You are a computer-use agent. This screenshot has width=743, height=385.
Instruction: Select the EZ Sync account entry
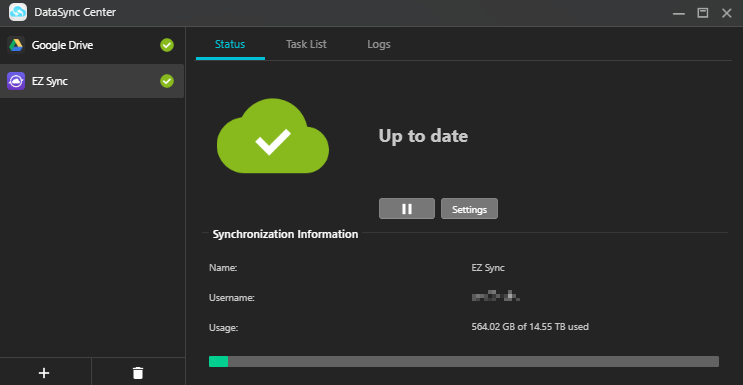point(92,81)
